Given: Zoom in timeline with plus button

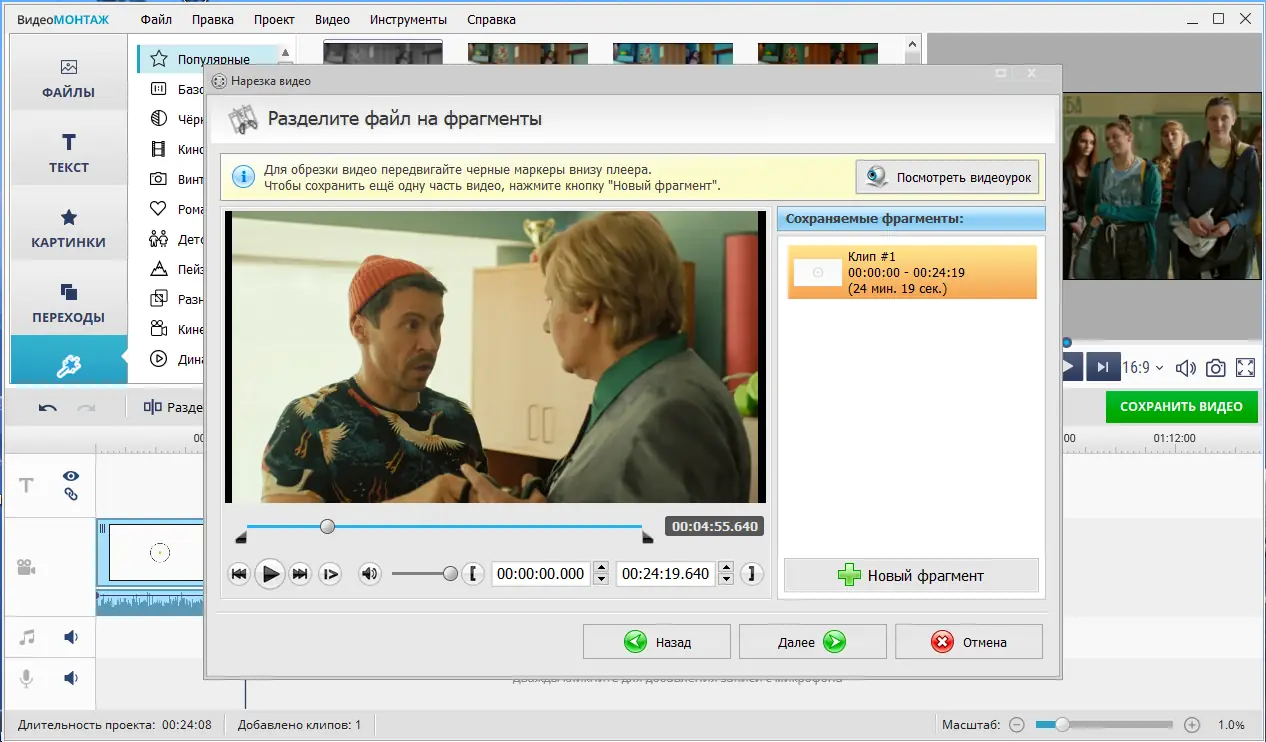Looking at the screenshot, I should [x=1191, y=725].
